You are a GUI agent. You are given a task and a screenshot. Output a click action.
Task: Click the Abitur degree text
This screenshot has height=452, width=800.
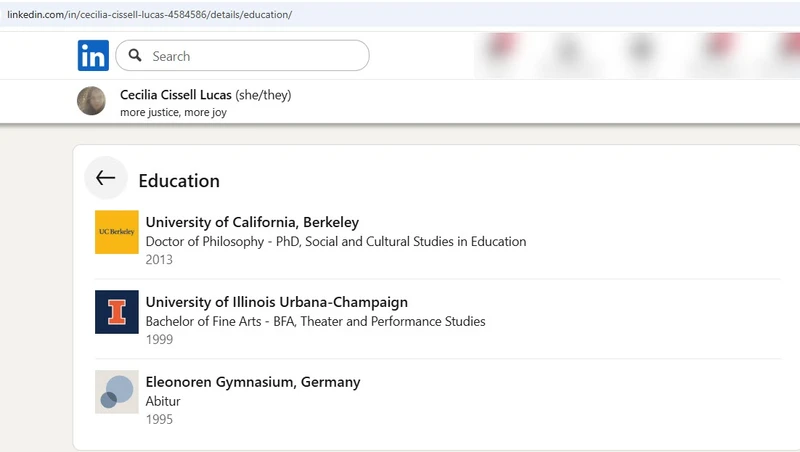pos(163,401)
